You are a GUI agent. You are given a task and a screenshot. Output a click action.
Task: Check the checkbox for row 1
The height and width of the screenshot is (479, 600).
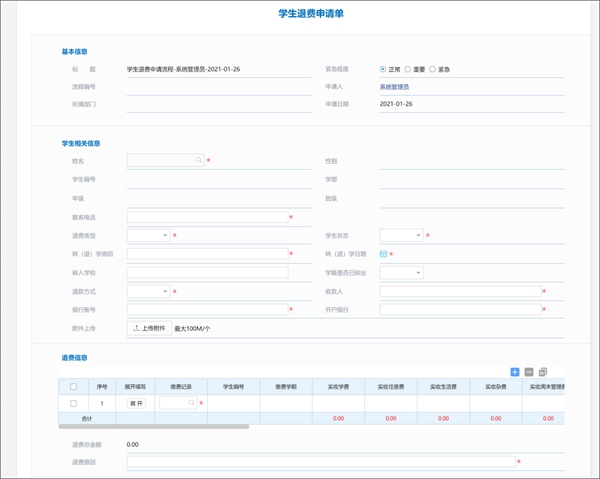(x=73, y=404)
